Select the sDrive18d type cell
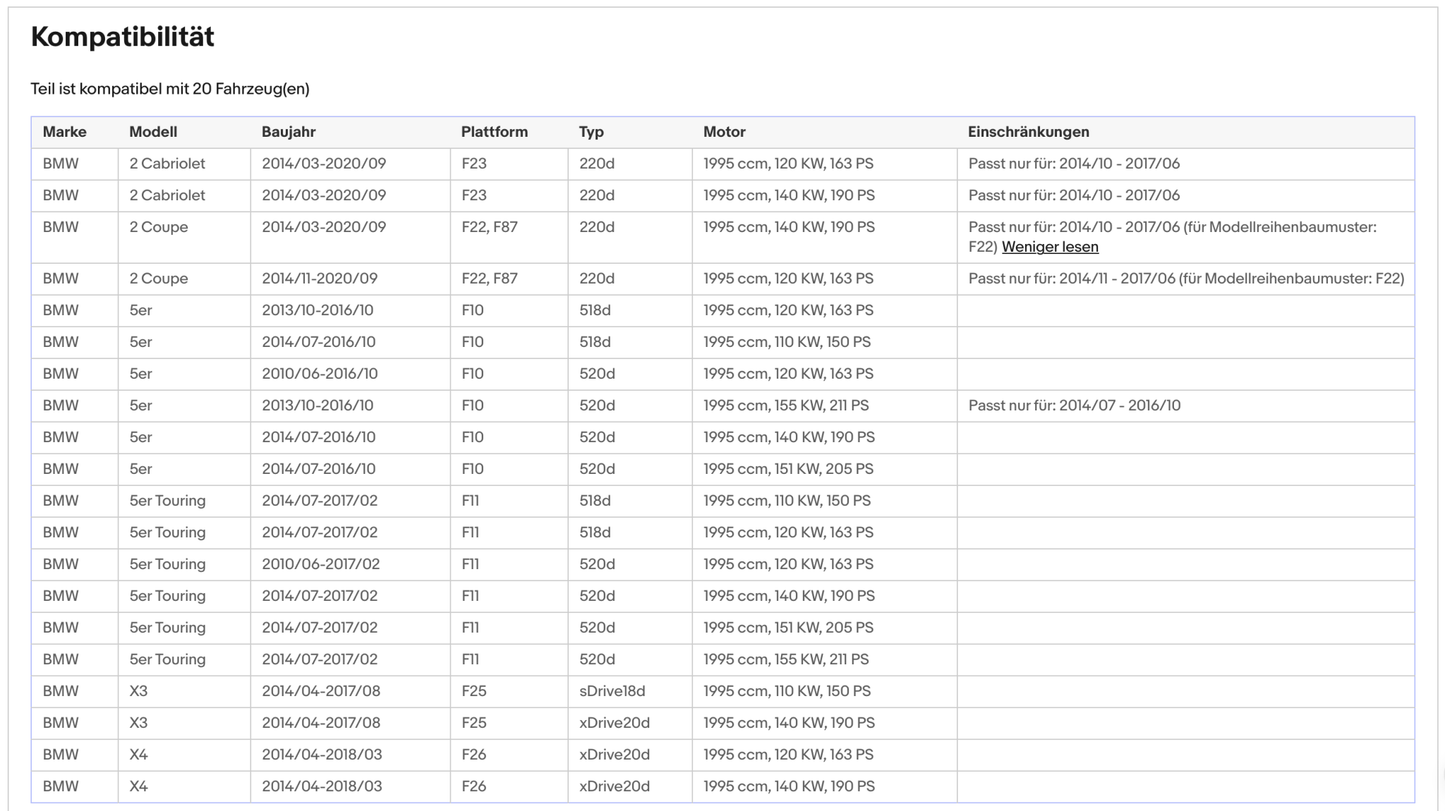 click(x=612, y=691)
